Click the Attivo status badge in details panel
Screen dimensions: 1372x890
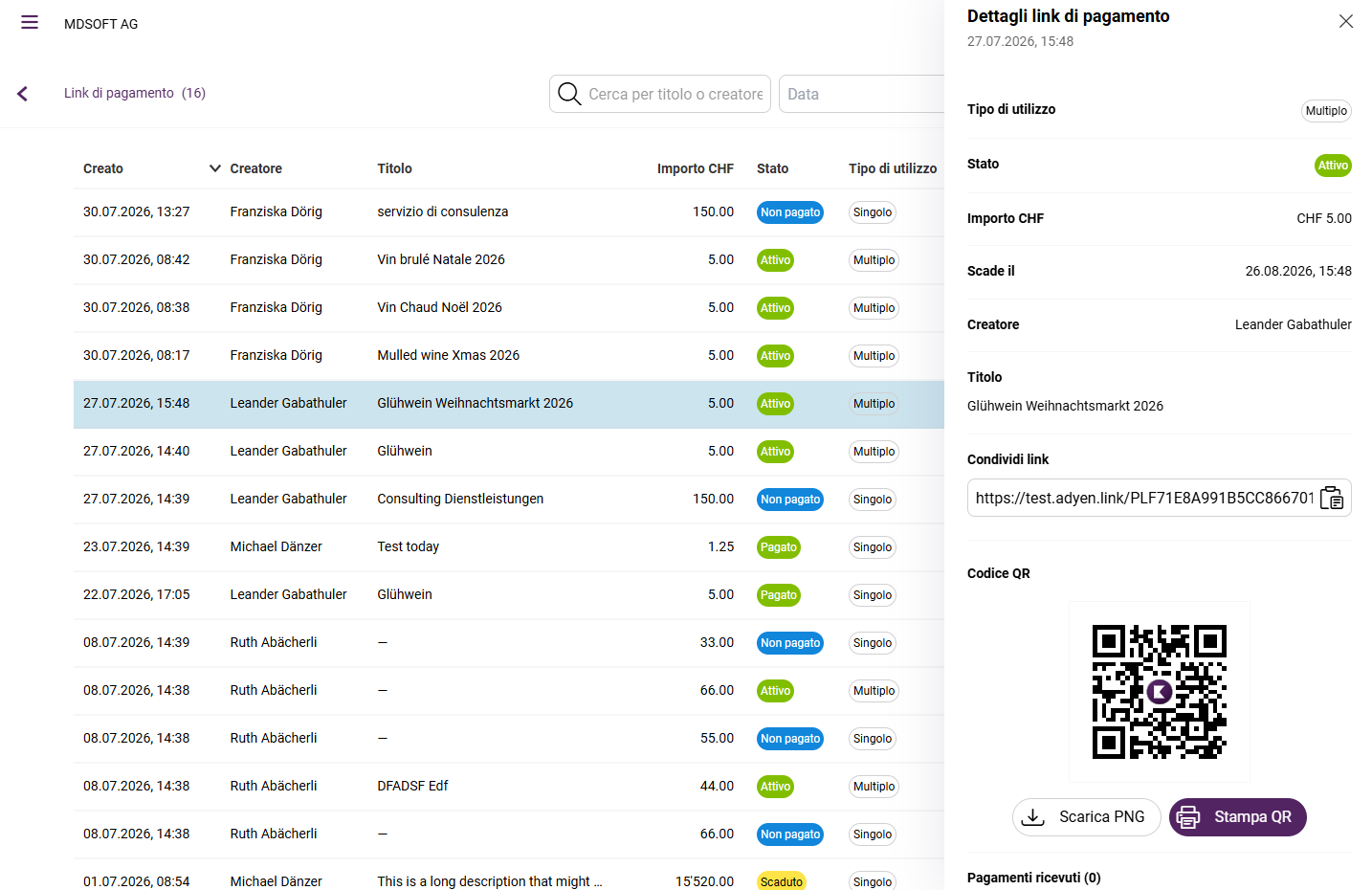(1333, 166)
